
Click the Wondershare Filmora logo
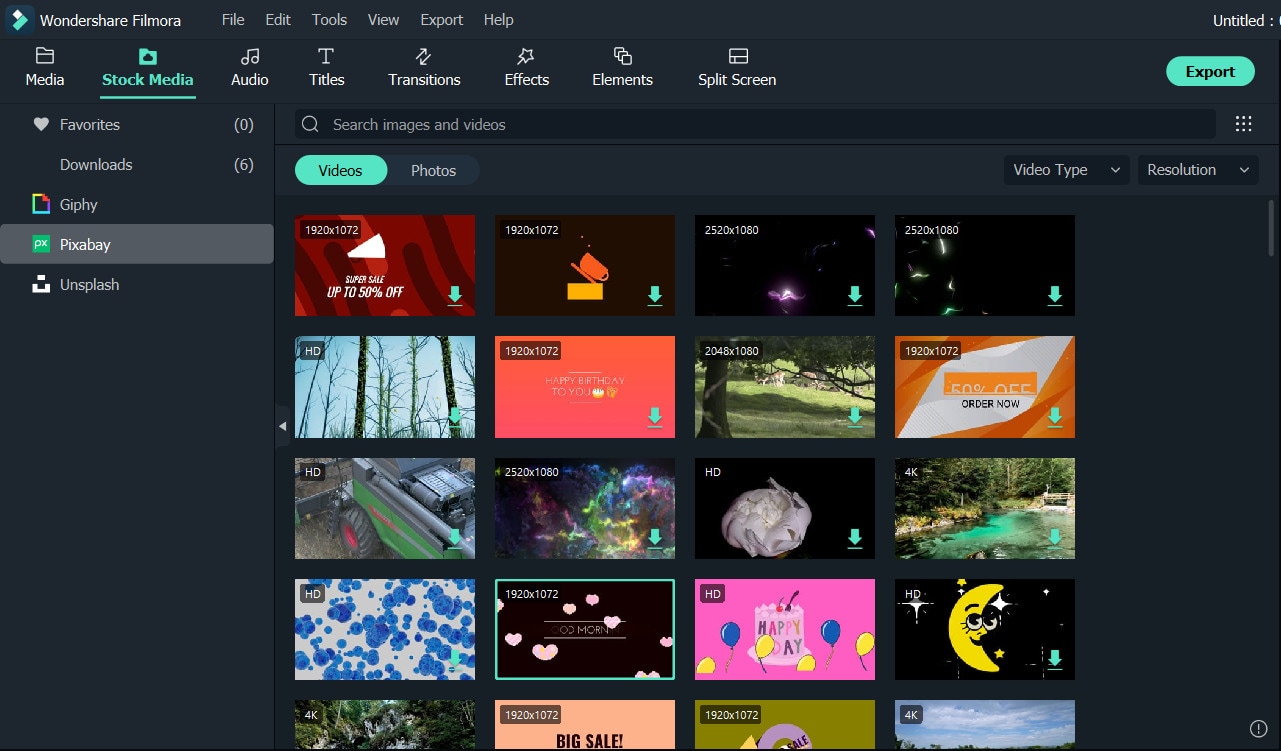click(19, 20)
